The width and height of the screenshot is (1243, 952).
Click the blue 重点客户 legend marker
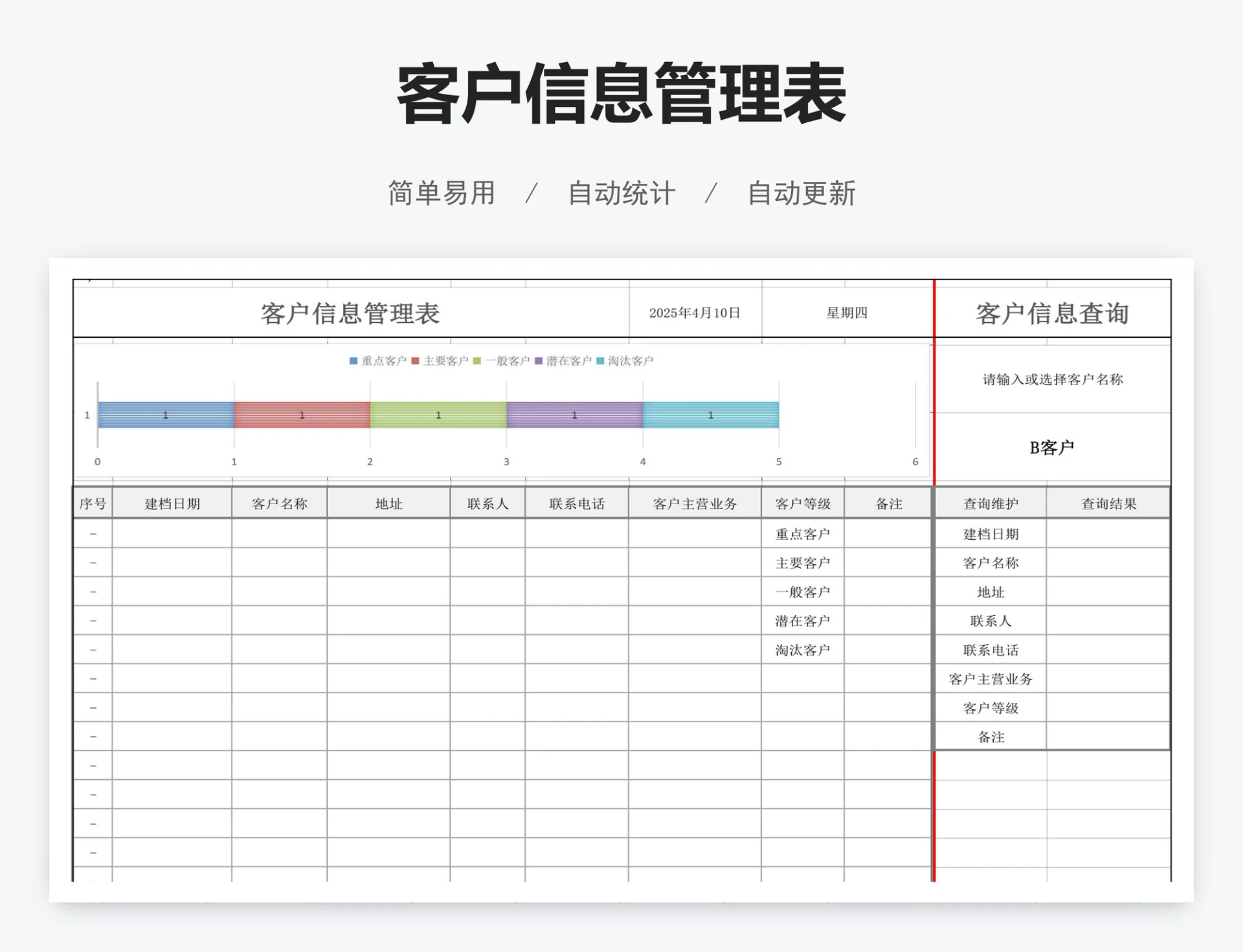(x=354, y=361)
